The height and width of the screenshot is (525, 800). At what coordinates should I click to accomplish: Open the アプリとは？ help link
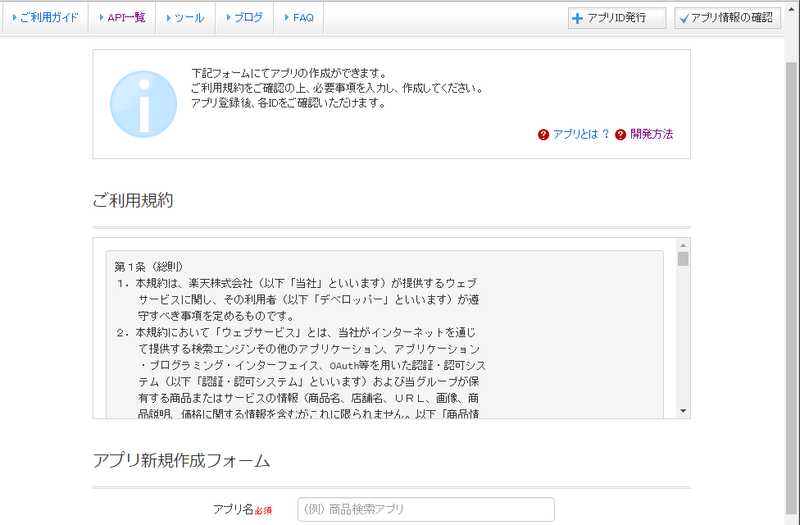pyautogui.click(x=581, y=134)
